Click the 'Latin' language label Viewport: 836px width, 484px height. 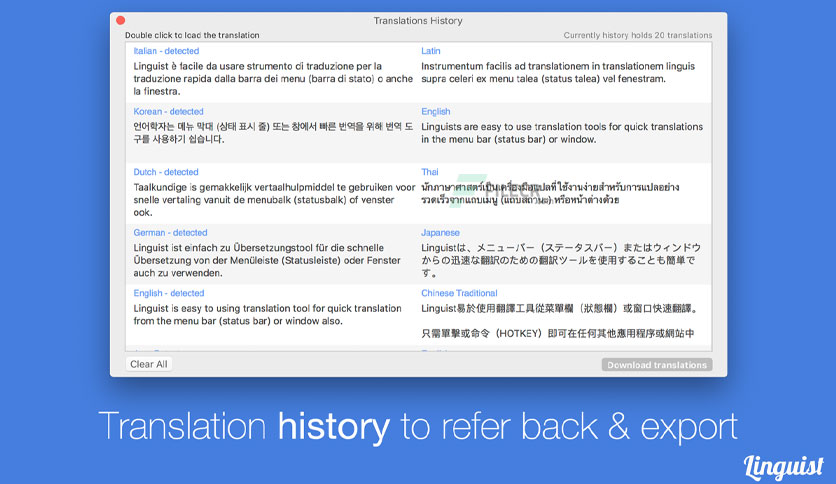coord(431,51)
